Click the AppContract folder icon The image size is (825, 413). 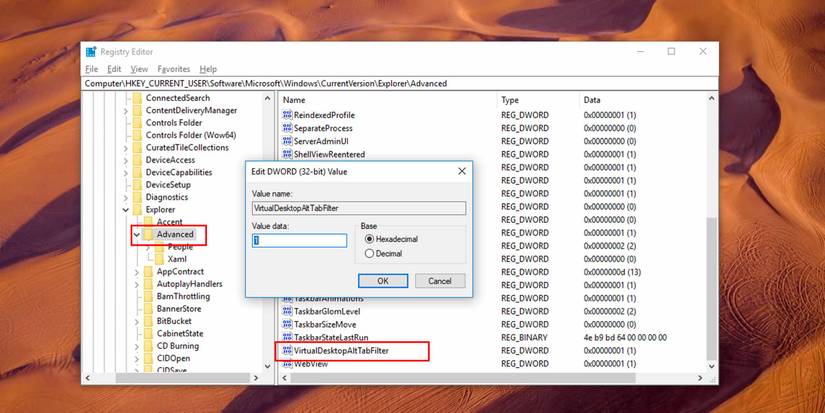(x=148, y=271)
